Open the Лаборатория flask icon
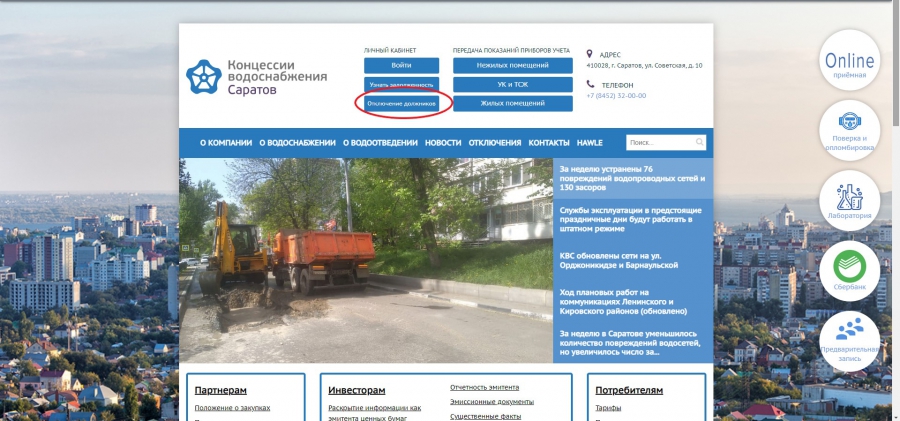 pos(849,199)
